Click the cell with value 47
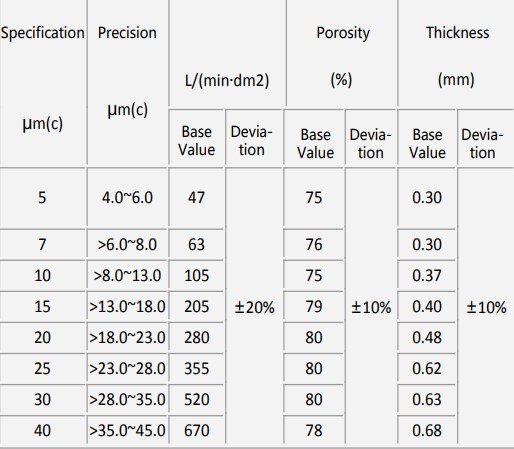Screen dimensions: 514x449 [x=196, y=197]
